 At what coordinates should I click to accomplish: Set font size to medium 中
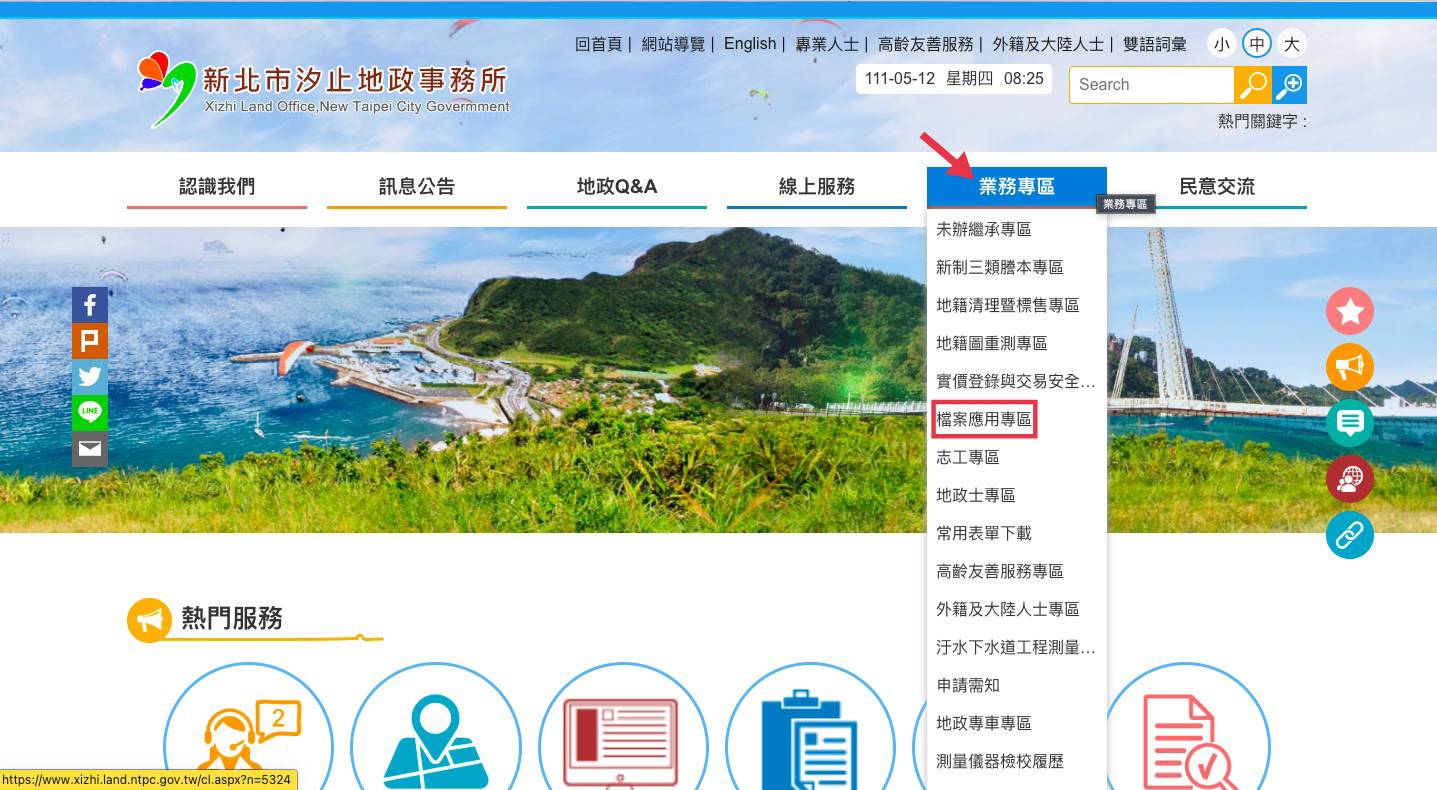pos(1256,44)
